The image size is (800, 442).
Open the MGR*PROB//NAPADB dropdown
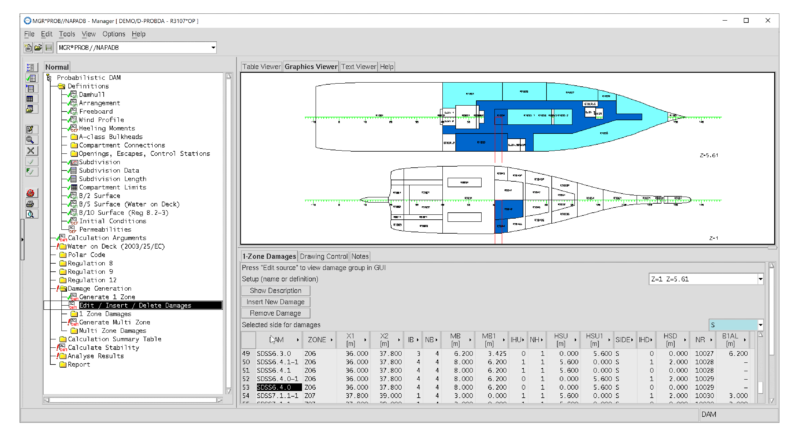coord(213,47)
